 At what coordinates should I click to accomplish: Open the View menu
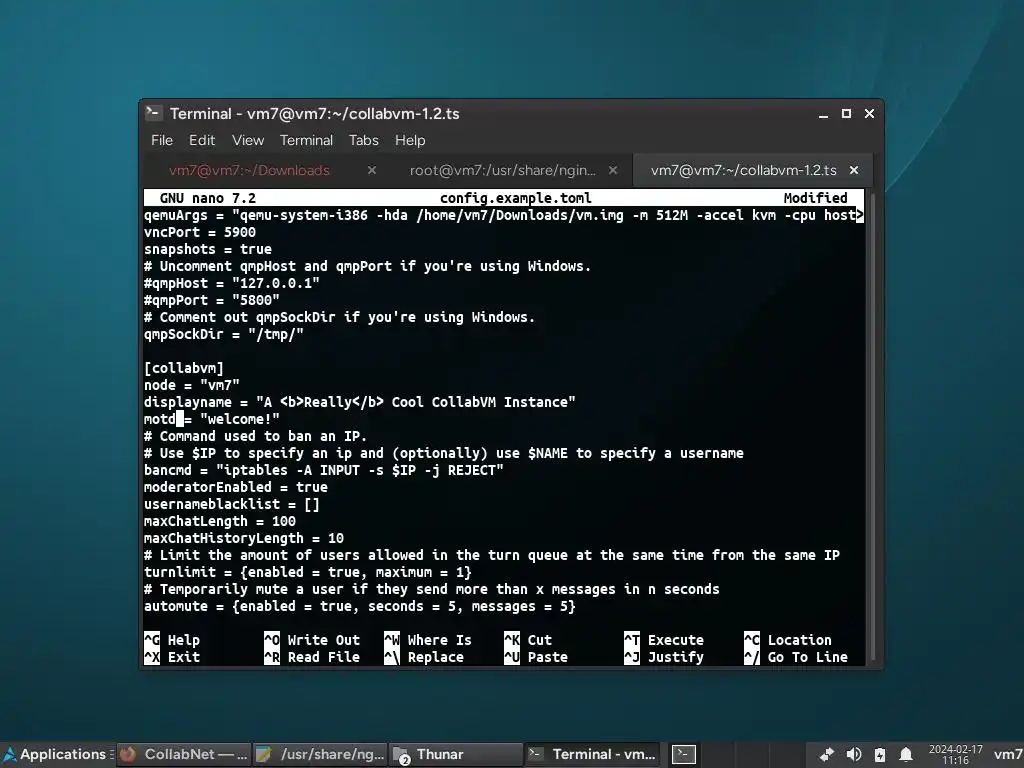pos(248,140)
